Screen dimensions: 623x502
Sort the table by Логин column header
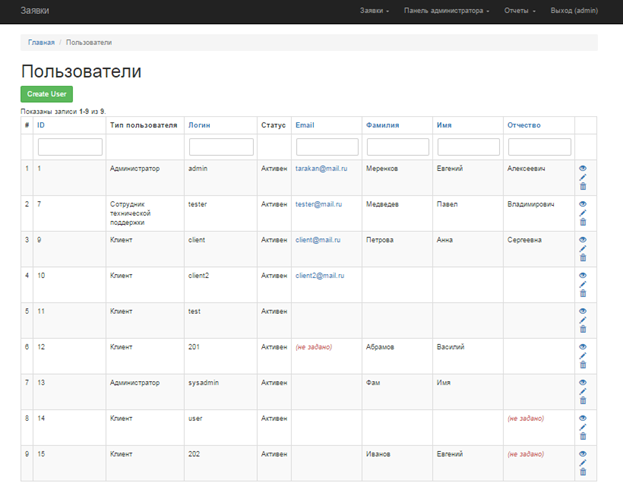tap(199, 125)
